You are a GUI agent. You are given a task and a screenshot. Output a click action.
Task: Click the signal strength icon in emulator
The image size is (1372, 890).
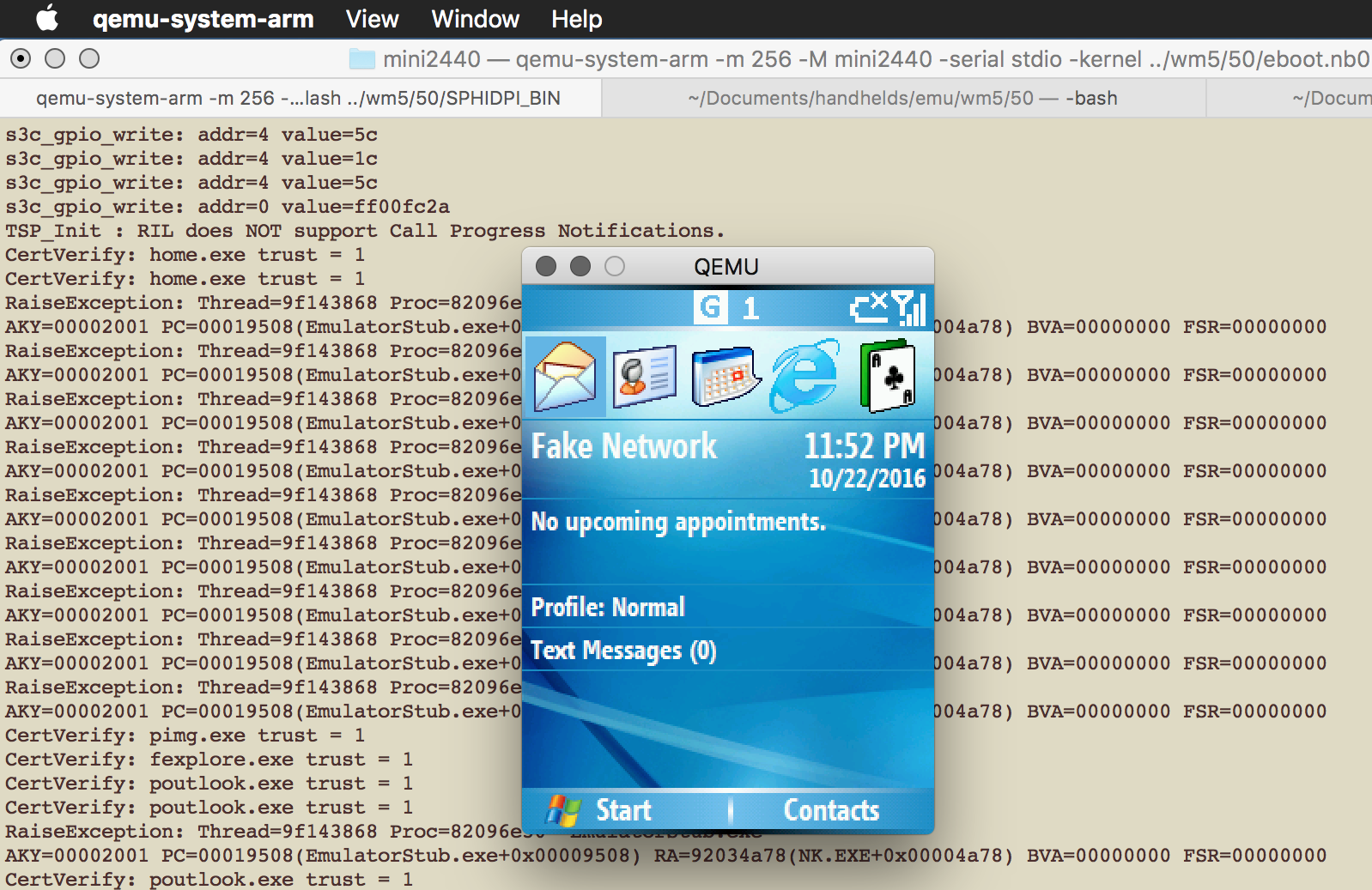point(909,308)
